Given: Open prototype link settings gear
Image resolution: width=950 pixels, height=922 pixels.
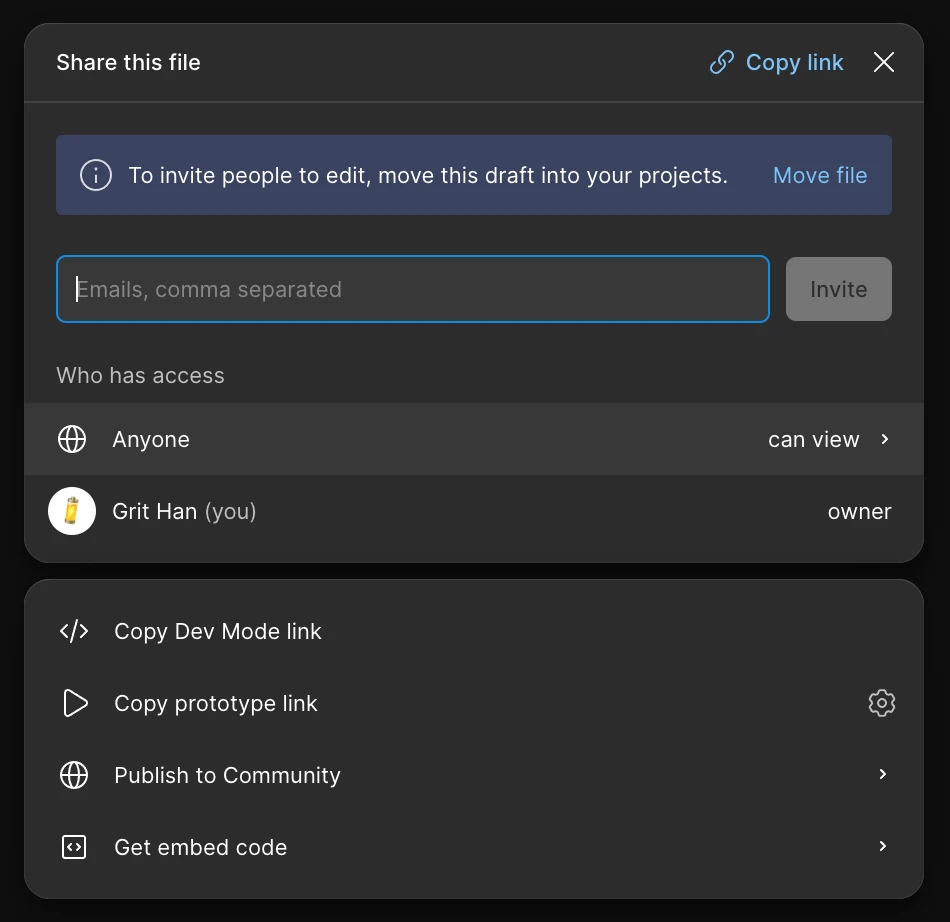Looking at the screenshot, I should pyautogui.click(x=881, y=704).
